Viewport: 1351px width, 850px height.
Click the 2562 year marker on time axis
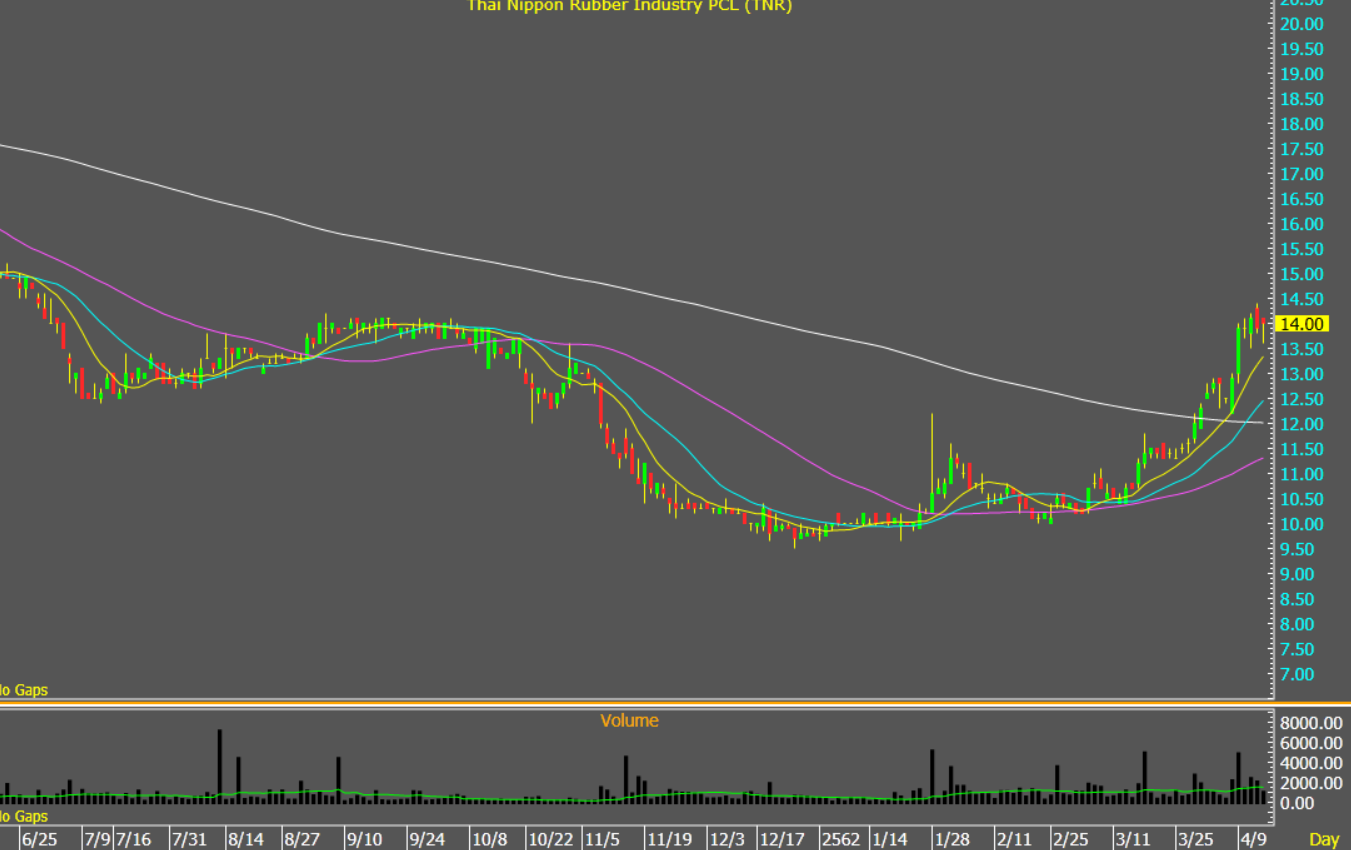pyautogui.click(x=839, y=838)
